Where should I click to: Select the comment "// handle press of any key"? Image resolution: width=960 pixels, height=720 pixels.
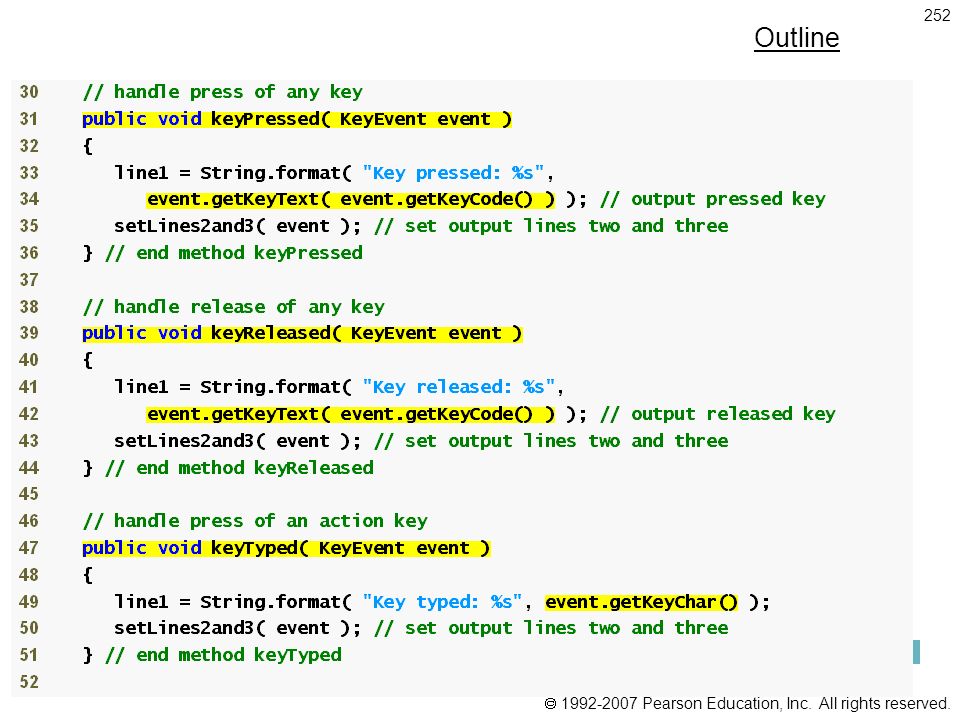coord(222,92)
